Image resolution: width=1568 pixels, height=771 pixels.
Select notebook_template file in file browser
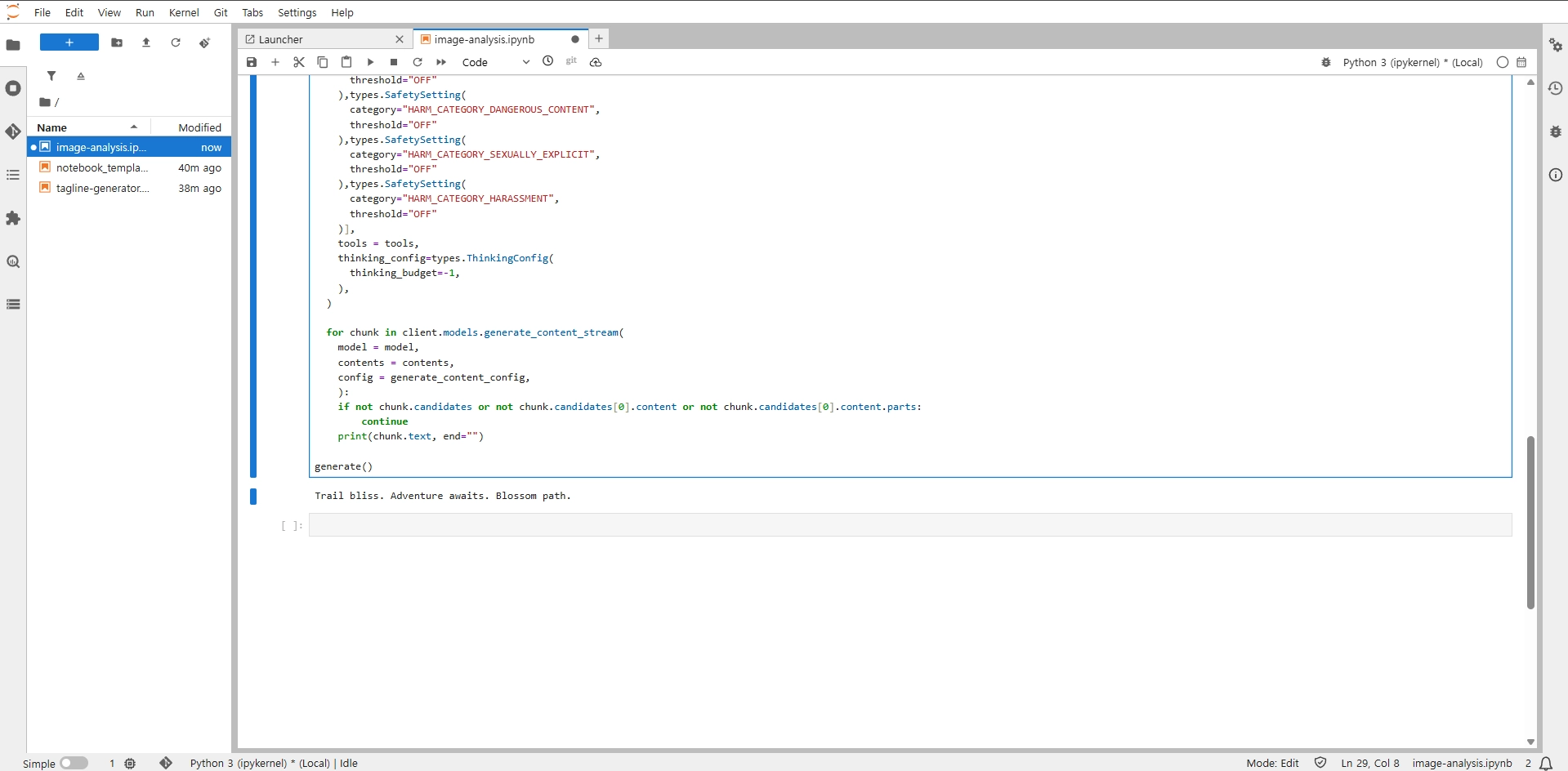(x=130, y=167)
